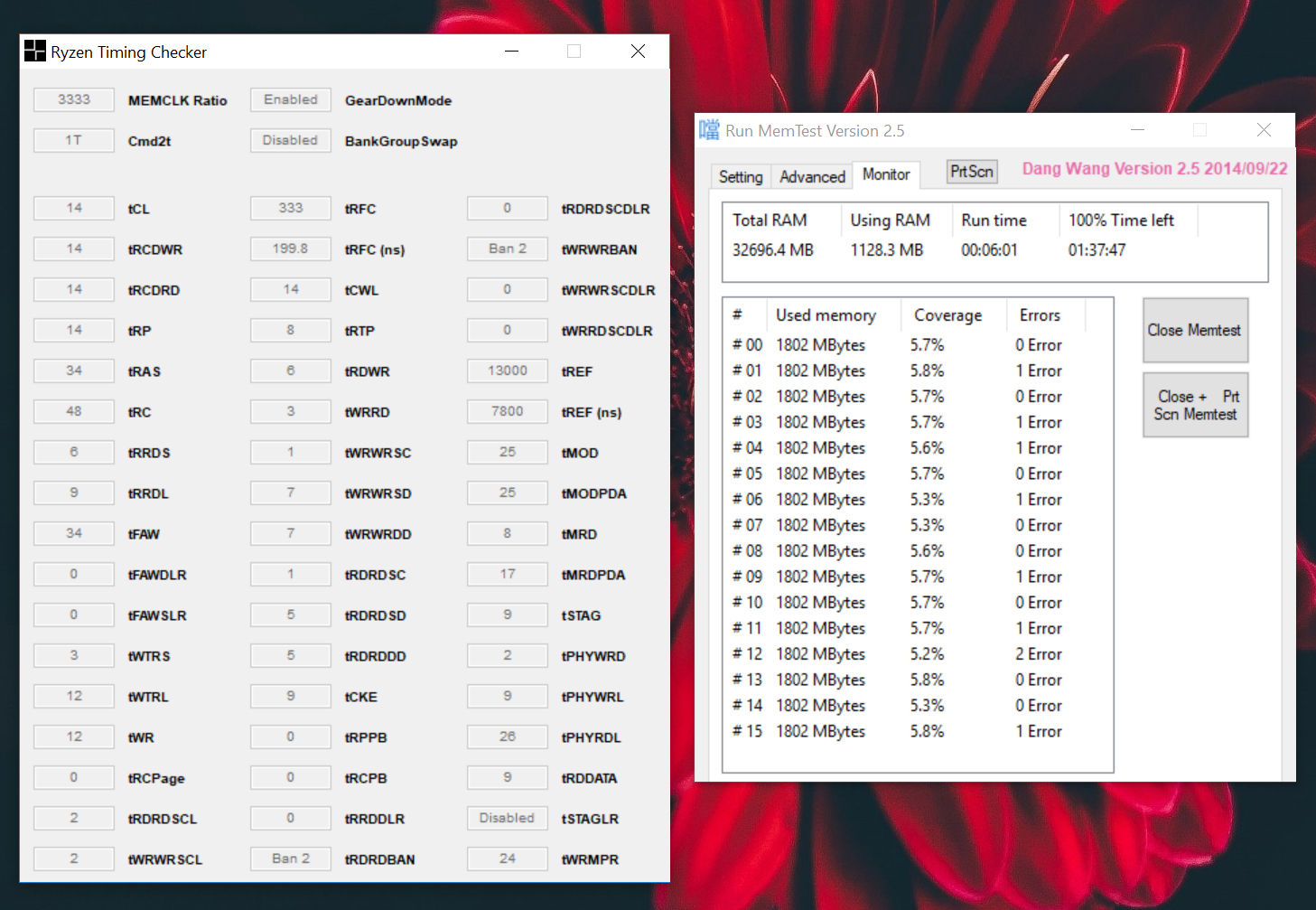This screenshot has height=910, width=1316.
Task: Minimize the Run MemTest window
Action: coord(1138,130)
